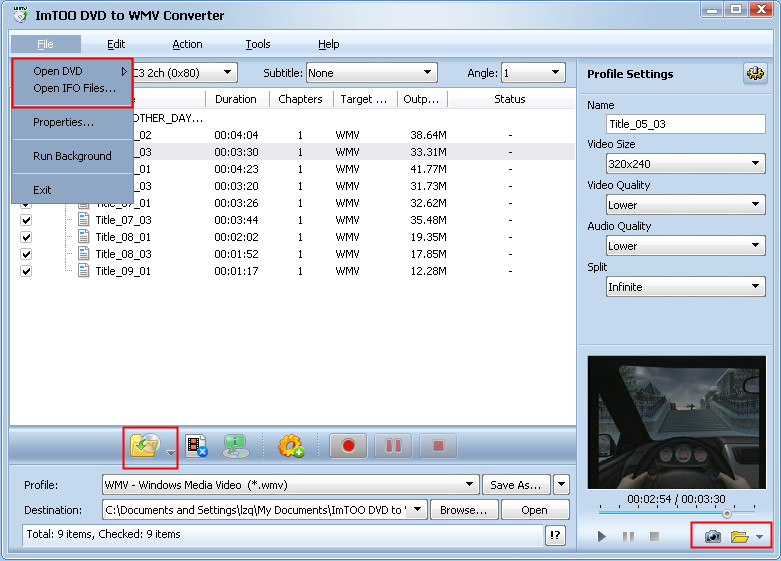
Task: Expand snapshot folder dropdown arrow
Action: (759, 537)
